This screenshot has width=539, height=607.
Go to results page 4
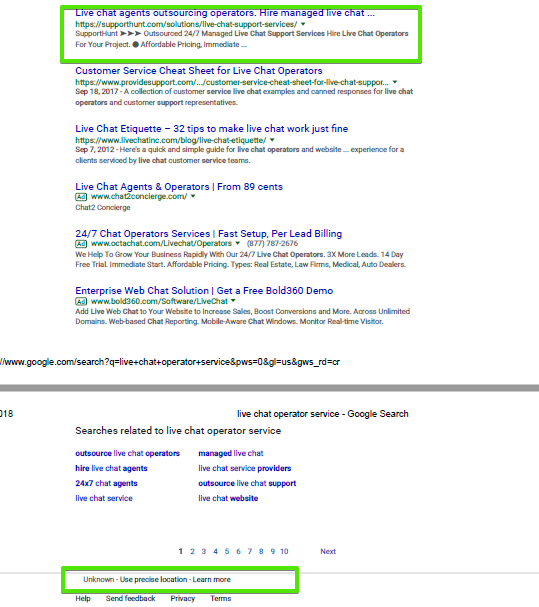215,552
